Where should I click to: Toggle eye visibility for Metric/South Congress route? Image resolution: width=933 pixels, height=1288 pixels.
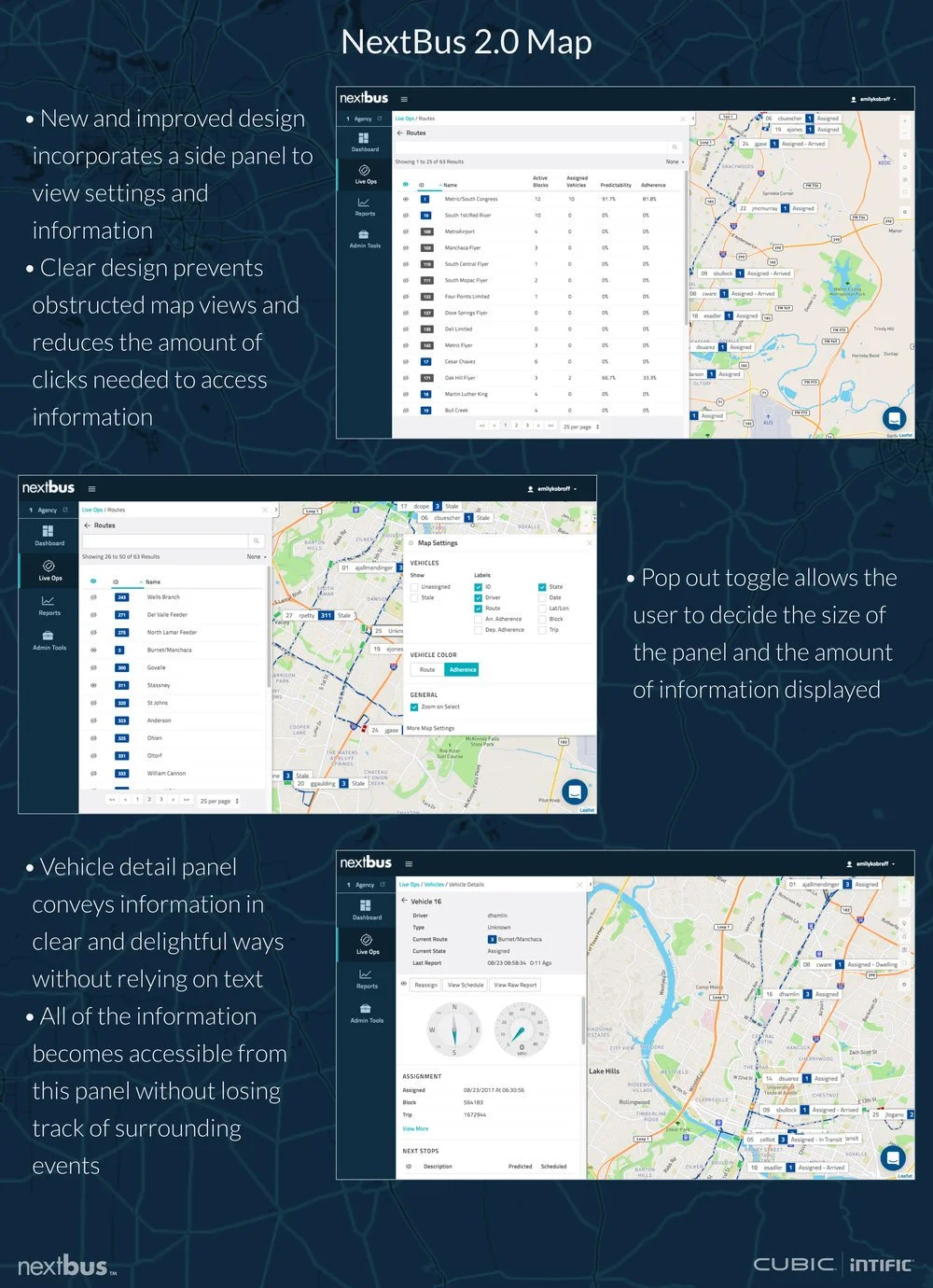405,199
